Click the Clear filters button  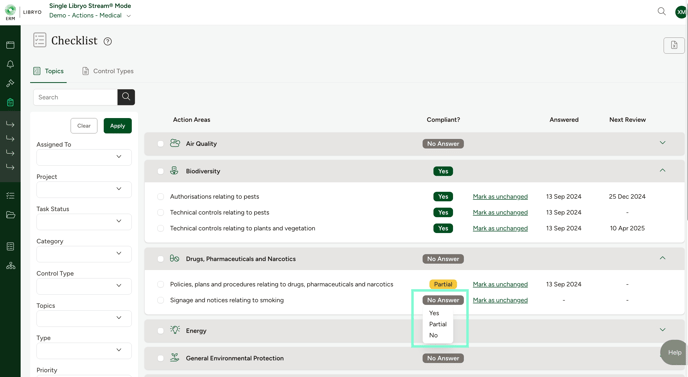coord(84,126)
